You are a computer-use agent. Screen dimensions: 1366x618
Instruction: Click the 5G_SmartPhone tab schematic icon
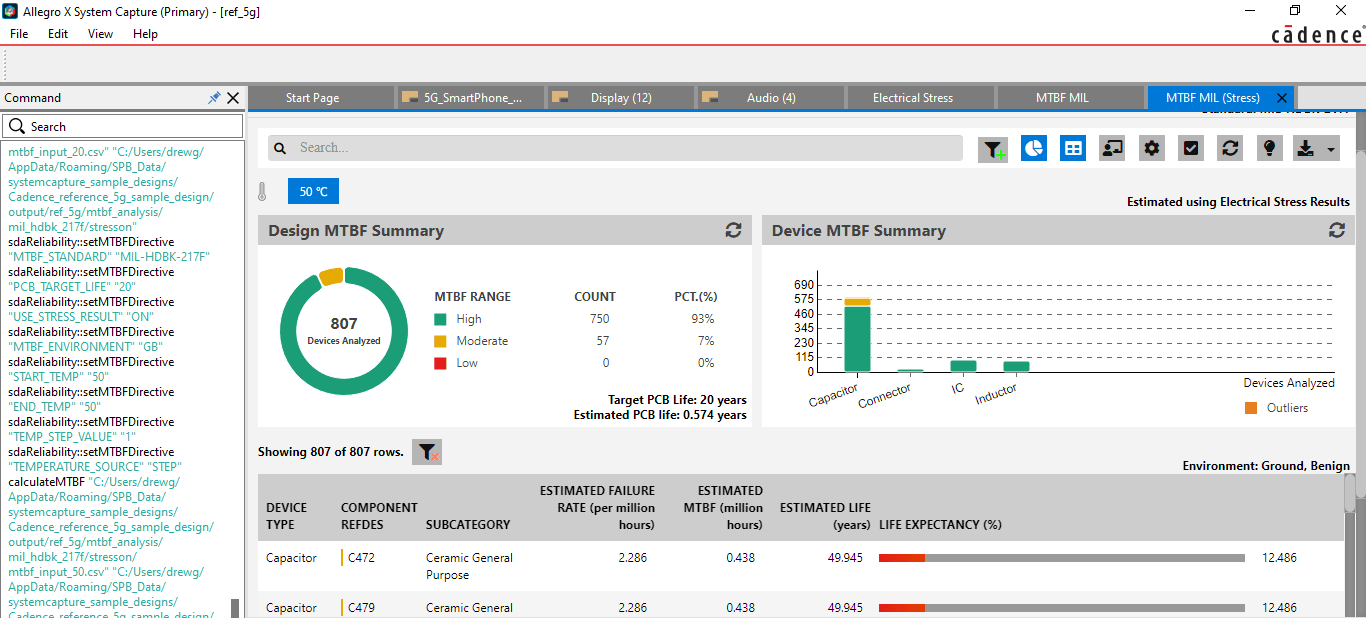[409, 97]
